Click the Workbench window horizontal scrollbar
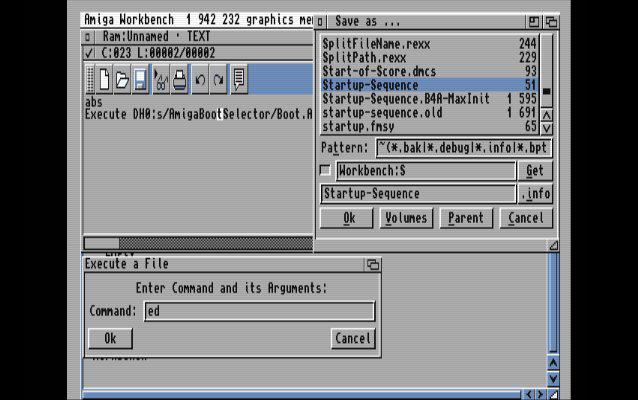The image size is (638, 400). [x=301, y=394]
